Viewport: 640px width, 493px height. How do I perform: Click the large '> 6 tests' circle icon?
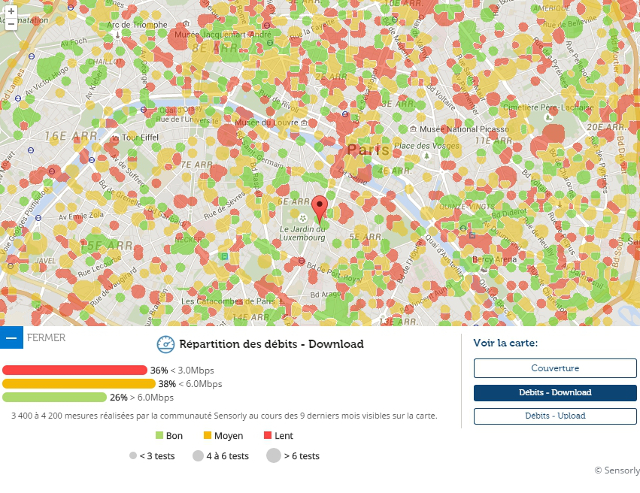pos(273,456)
